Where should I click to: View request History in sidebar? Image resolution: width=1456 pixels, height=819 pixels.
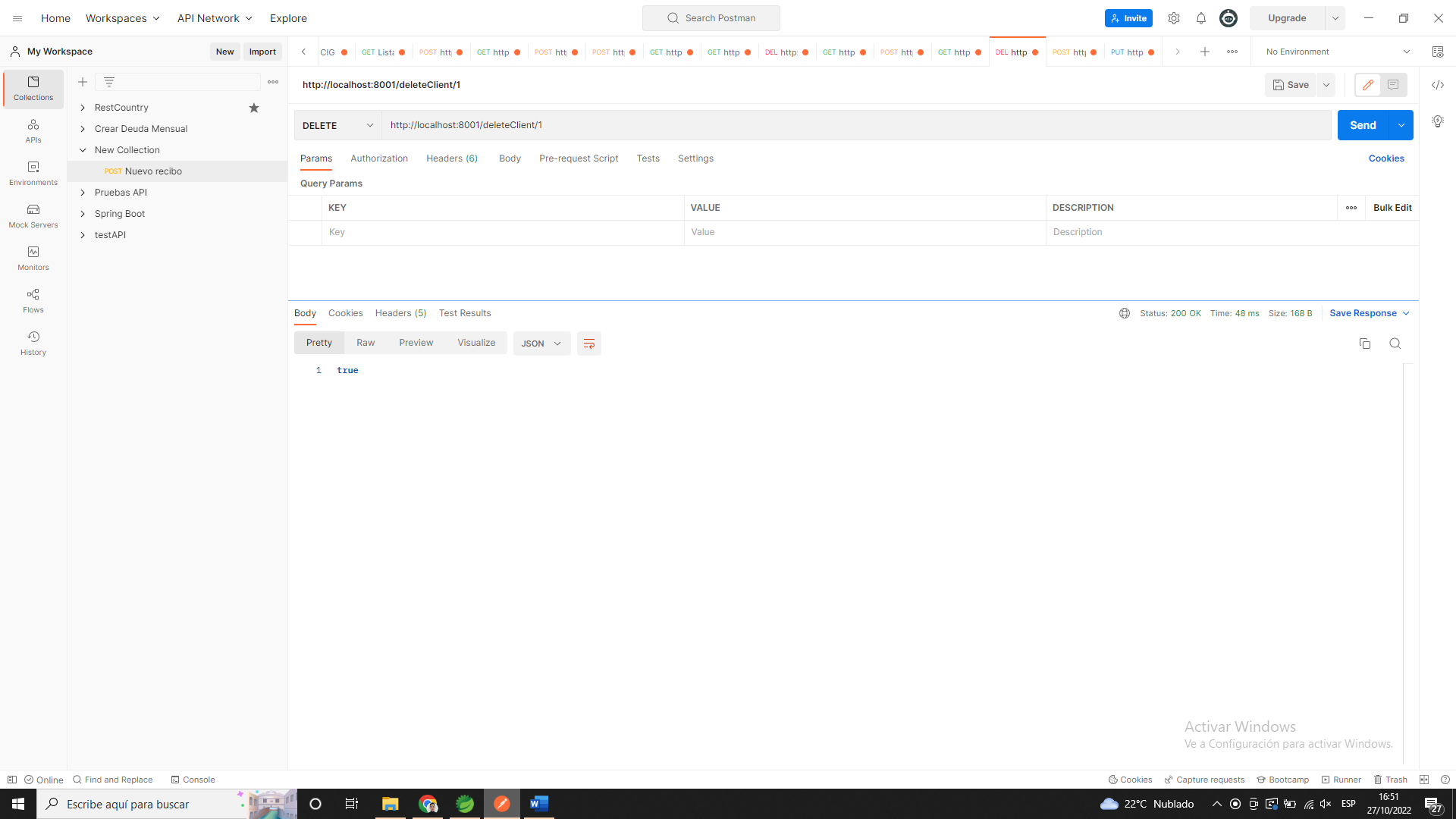[x=33, y=342]
